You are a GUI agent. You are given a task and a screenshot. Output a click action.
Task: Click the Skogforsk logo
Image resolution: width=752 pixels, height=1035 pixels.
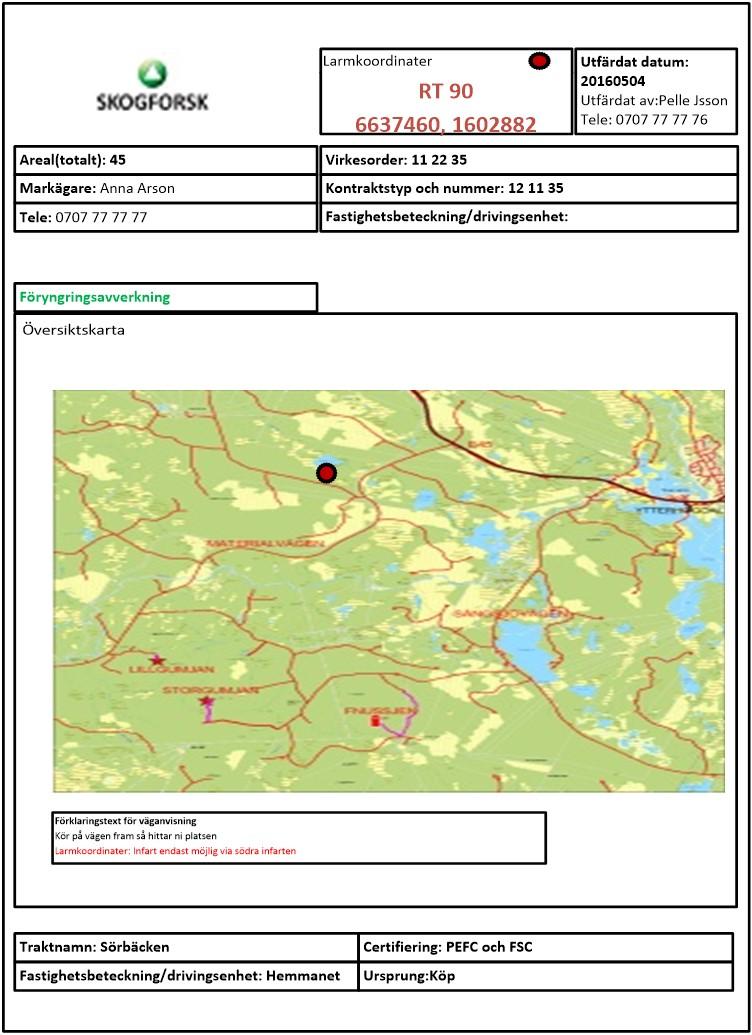tap(153, 85)
